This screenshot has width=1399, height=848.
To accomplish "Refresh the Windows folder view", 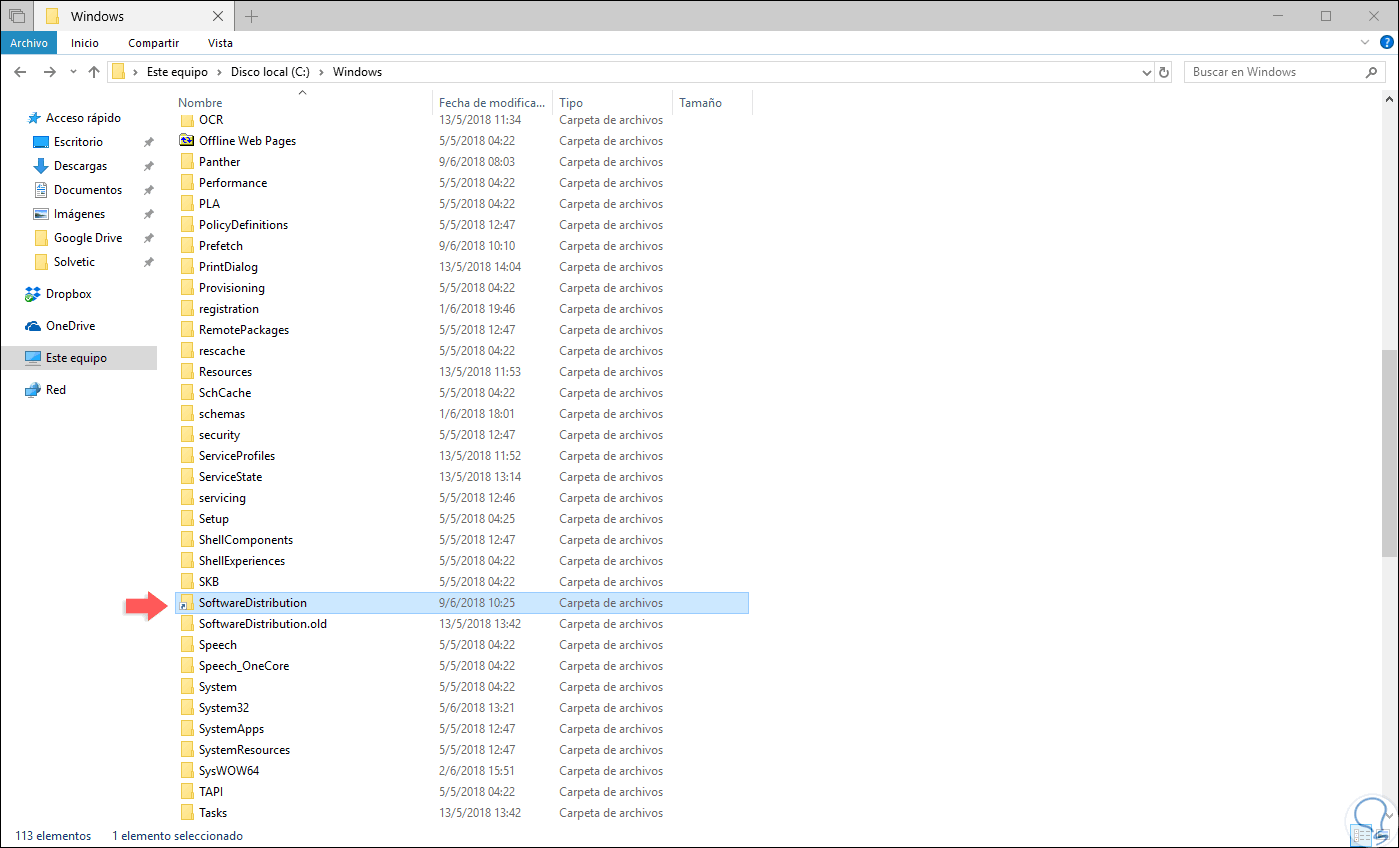I will [1163, 72].
